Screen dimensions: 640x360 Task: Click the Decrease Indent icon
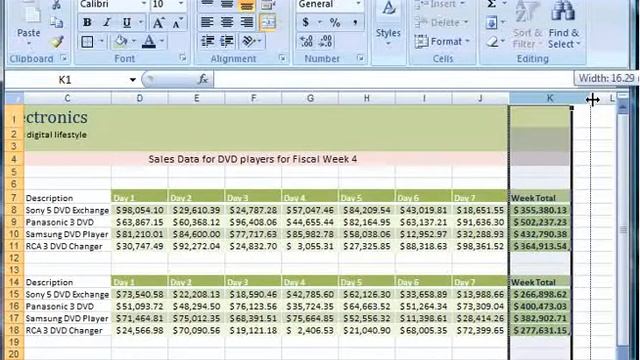[x=208, y=41]
